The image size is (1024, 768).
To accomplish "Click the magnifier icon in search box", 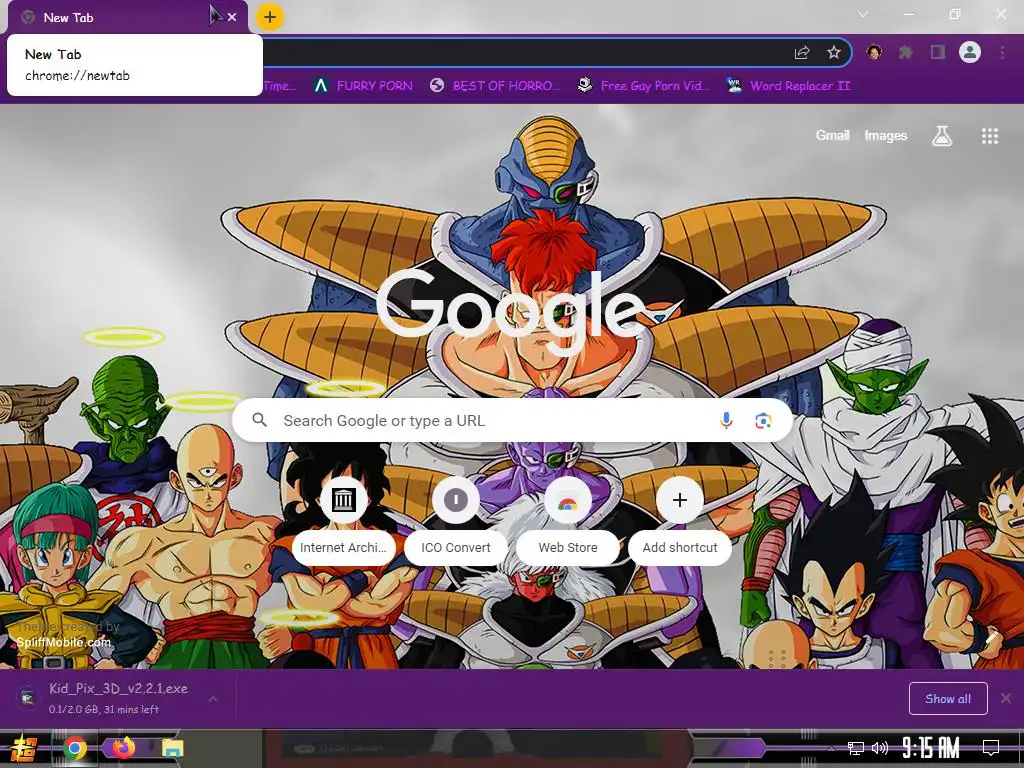I will (259, 420).
